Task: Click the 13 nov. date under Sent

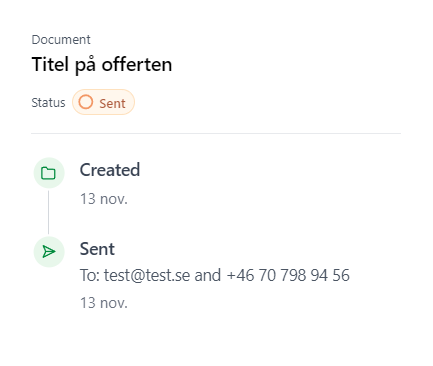Action: click(104, 303)
